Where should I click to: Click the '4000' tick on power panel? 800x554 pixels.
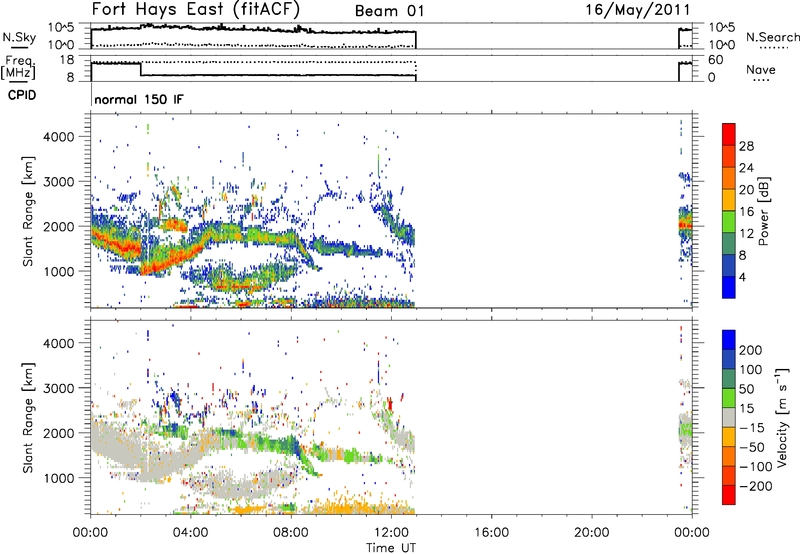[58, 137]
